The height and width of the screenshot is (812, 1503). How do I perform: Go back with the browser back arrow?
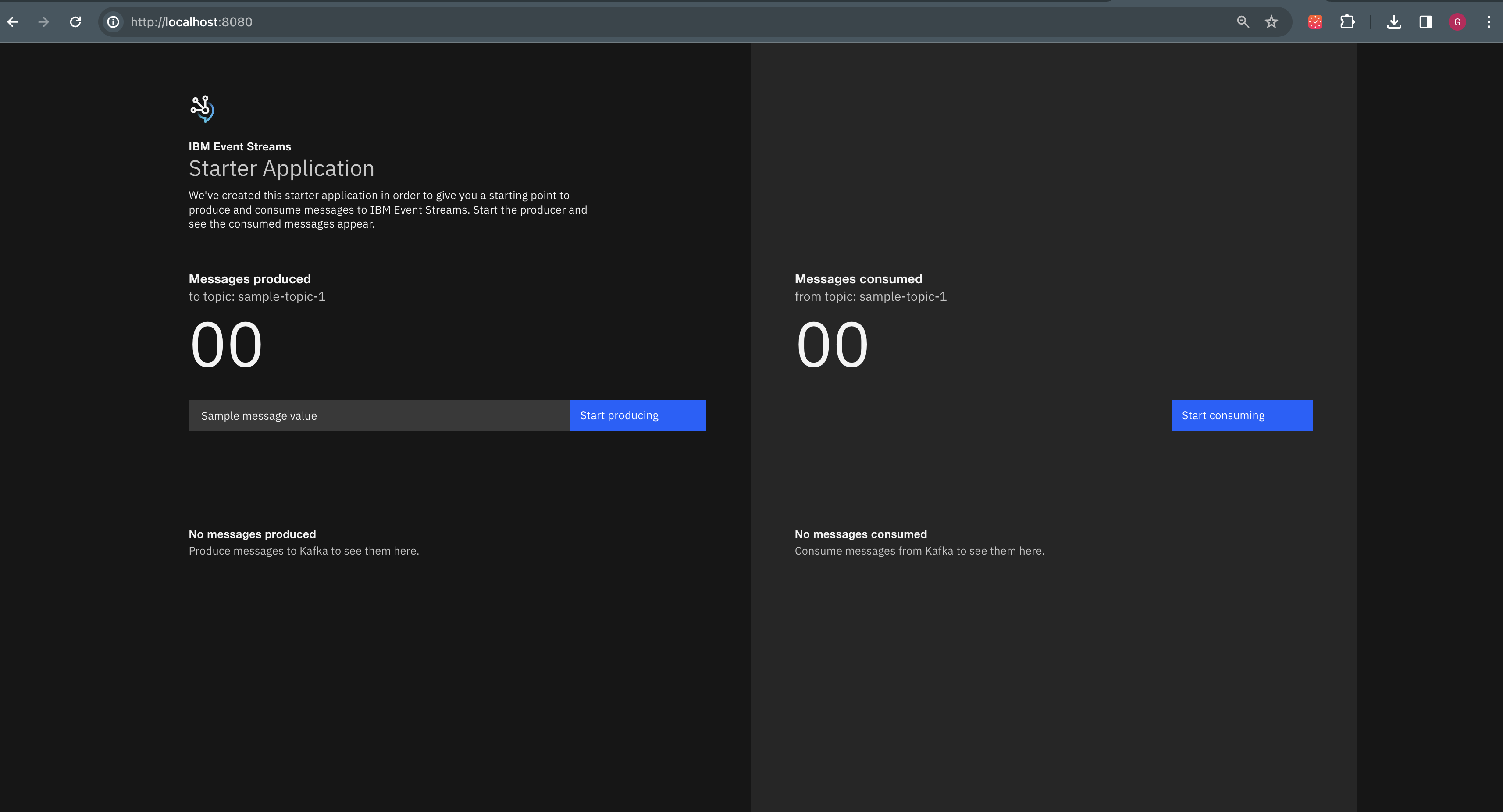tap(13, 22)
